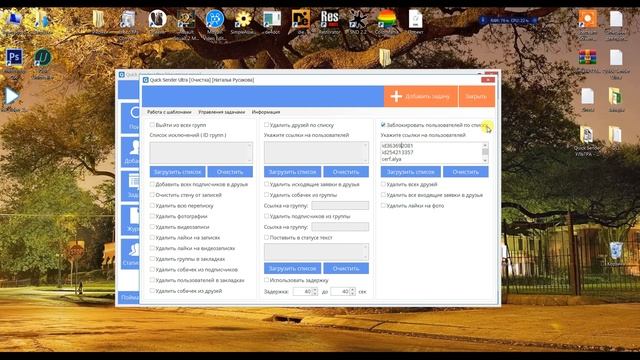Image resolution: width=640 pixels, height=360 pixels.
Task: Tick Удалить собачек из друзей
Action: tap(152, 291)
